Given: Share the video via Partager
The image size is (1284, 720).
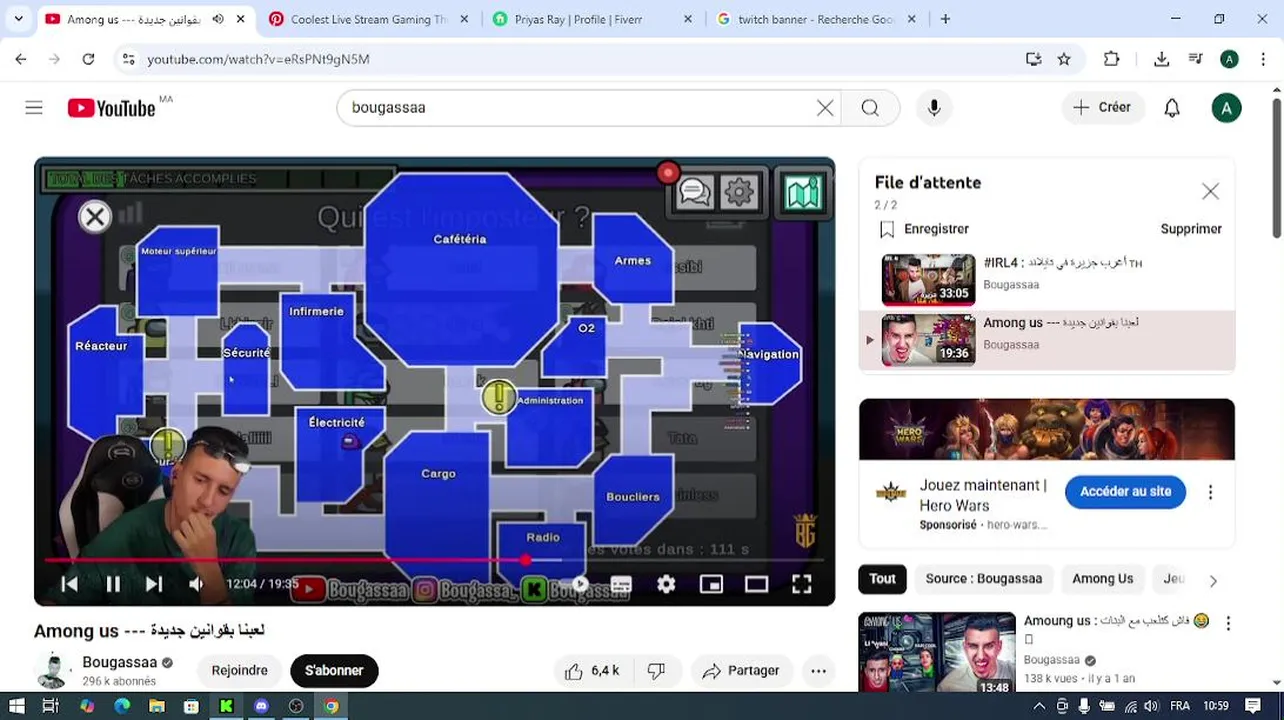Looking at the screenshot, I should [741, 671].
